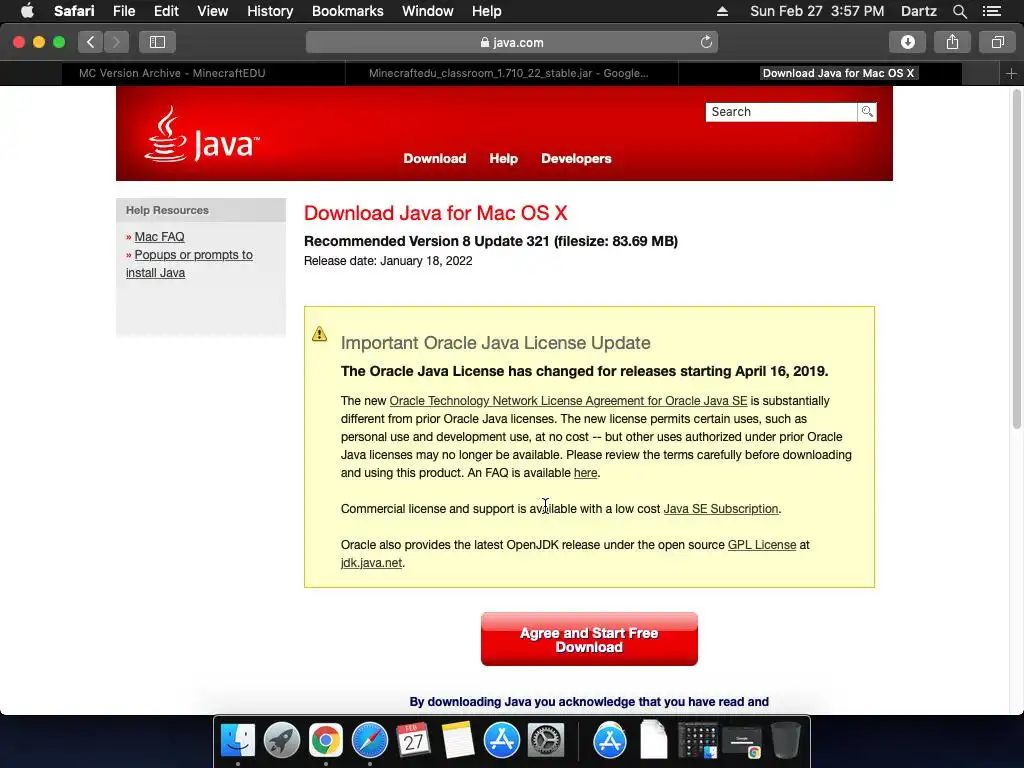The image size is (1024, 768).
Task: Click the menu bar date and time
Action: click(817, 11)
